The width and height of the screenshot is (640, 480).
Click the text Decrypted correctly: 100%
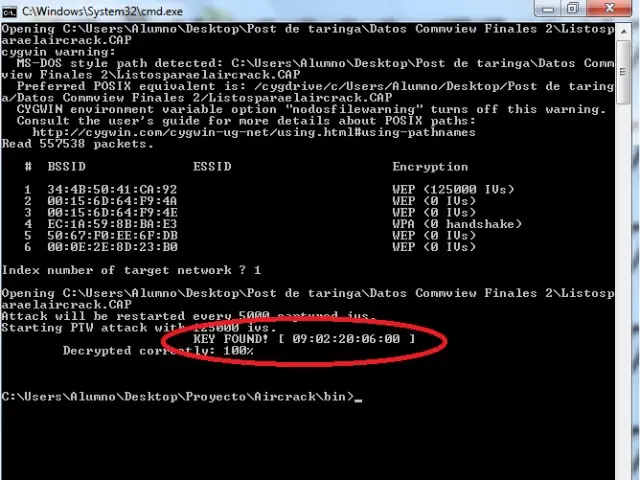tap(158, 351)
